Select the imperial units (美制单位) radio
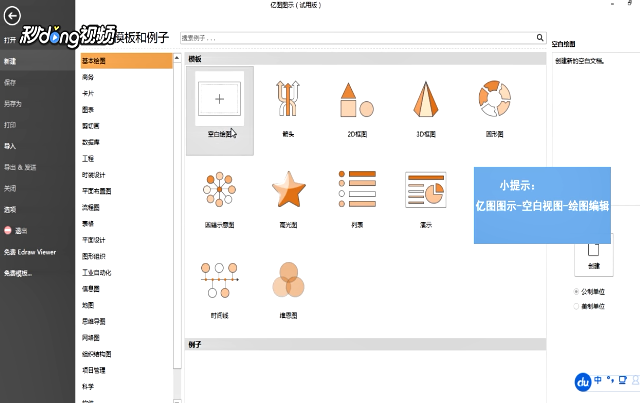The image size is (640, 403). [x=576, y=306]
